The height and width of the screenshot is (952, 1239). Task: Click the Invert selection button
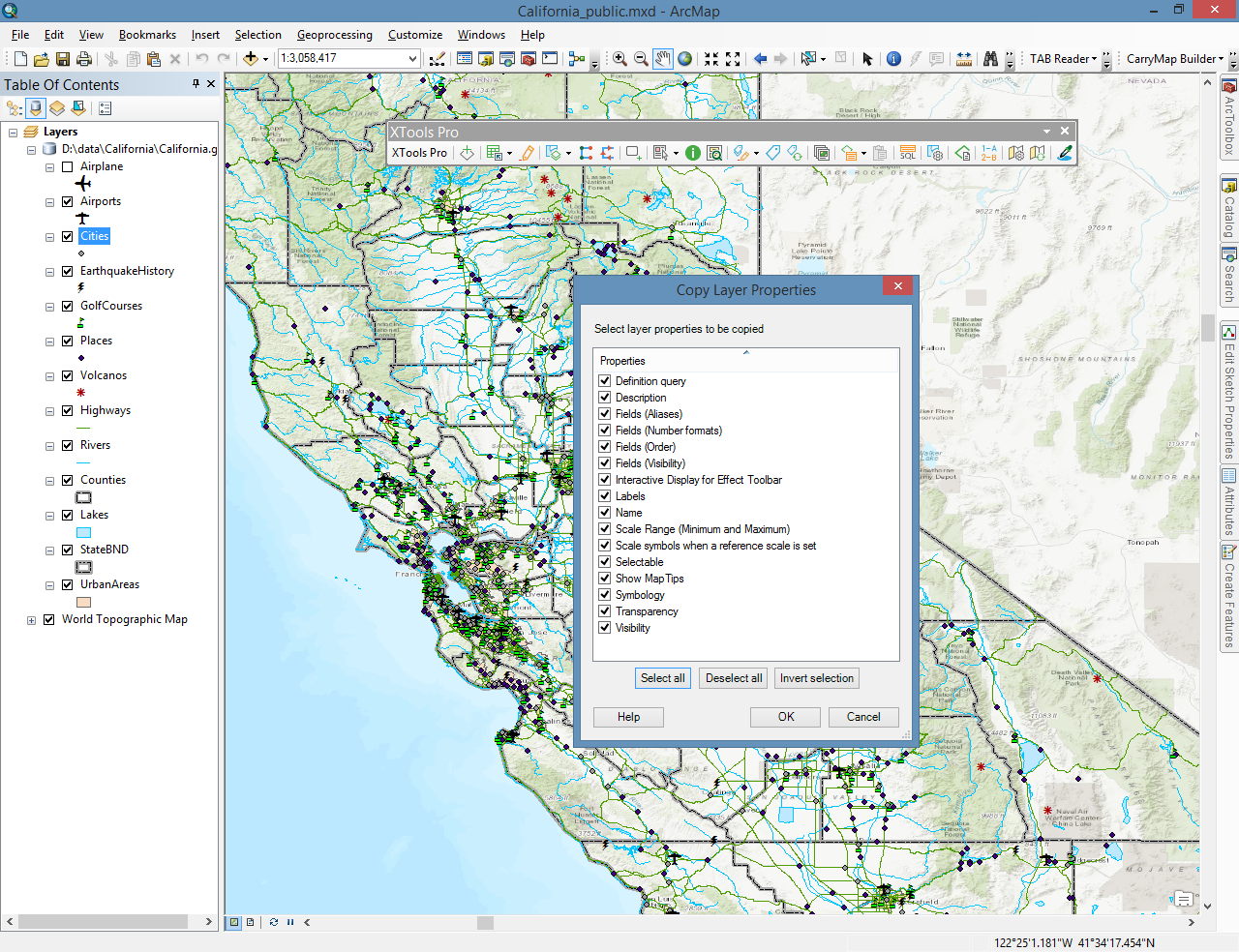click(817, 678)
